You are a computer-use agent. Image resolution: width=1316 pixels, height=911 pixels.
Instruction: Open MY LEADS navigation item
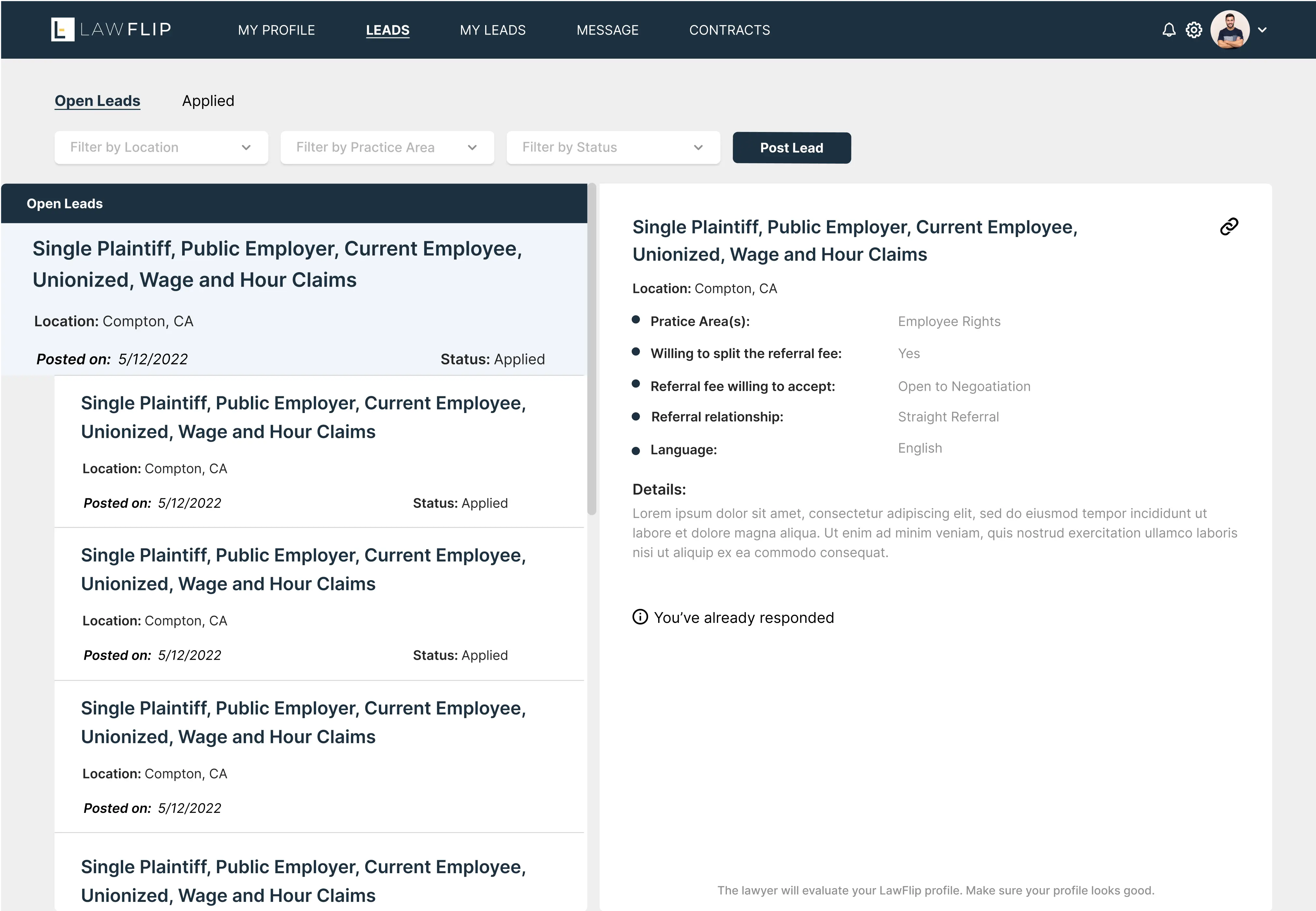[x=493, y=30]
